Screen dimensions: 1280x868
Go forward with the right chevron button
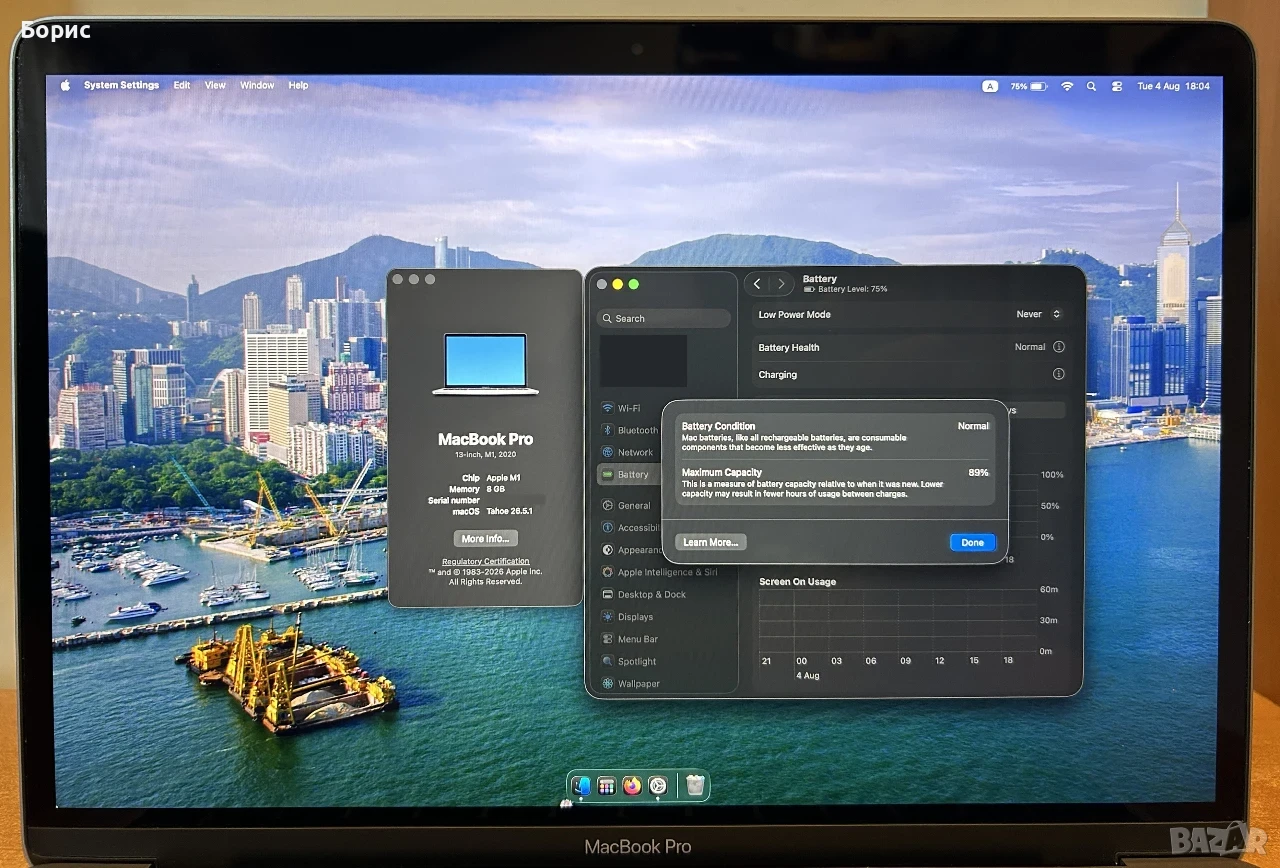[781, 284]
